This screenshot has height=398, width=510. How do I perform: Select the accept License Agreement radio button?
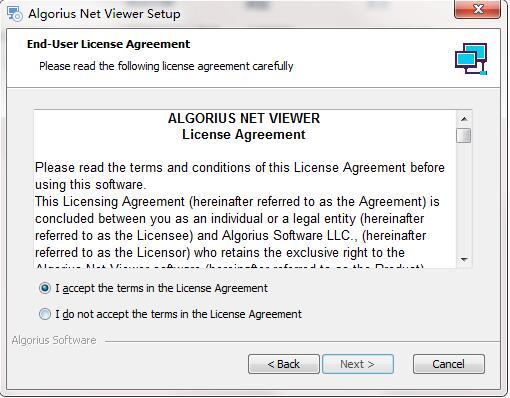pyautogui.click(x=45, y=288)
